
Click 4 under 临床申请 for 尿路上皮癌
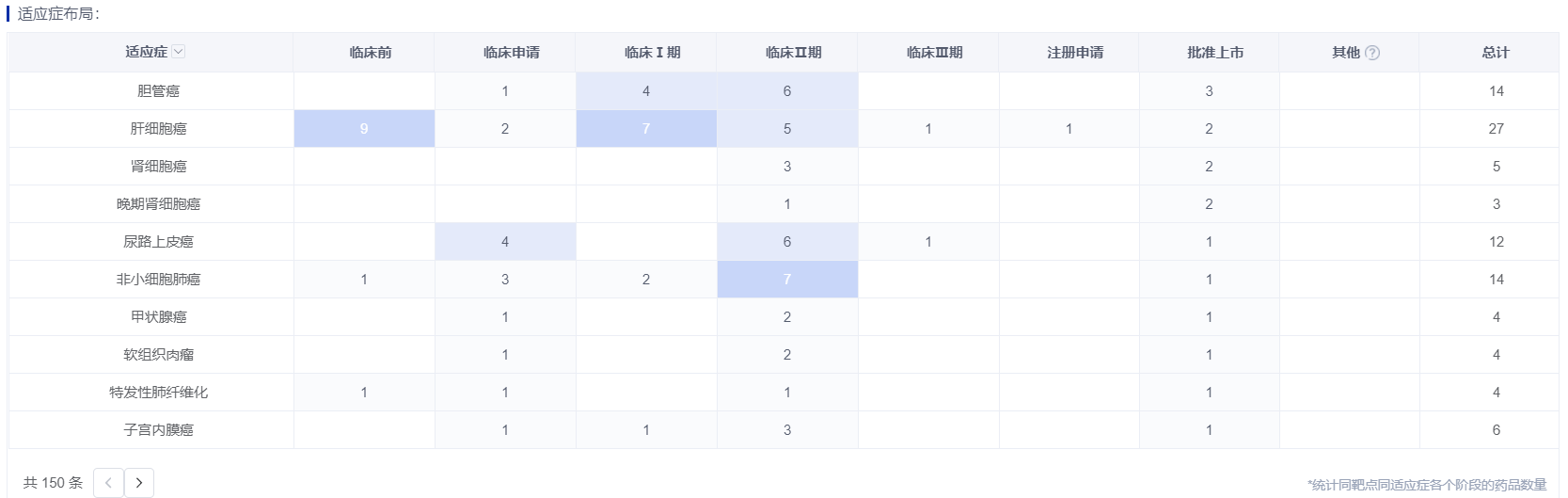505,242
